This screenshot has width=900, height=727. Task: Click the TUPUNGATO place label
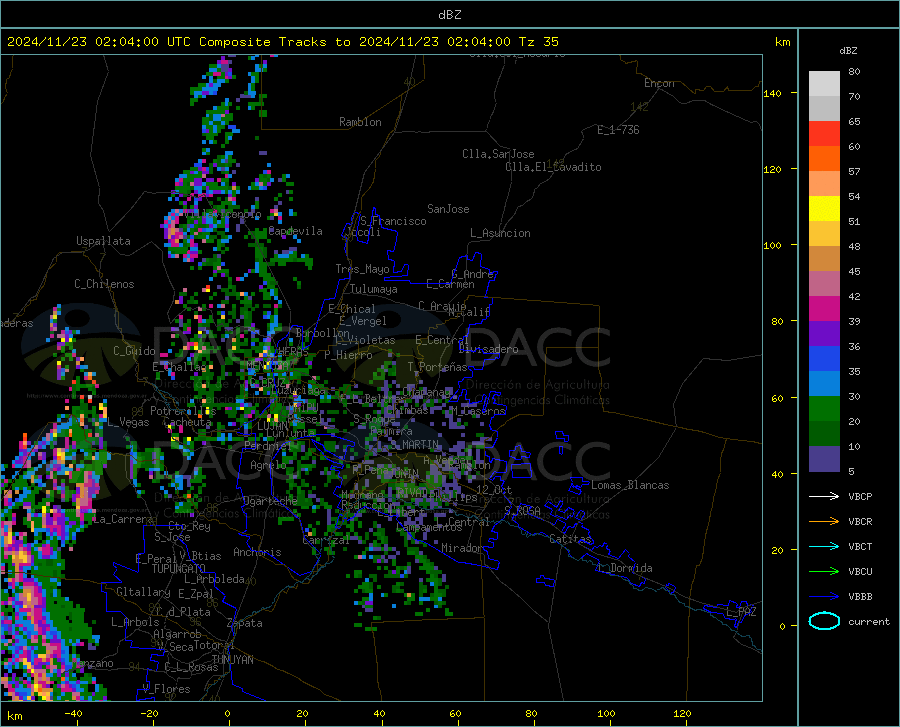(179, 569)
